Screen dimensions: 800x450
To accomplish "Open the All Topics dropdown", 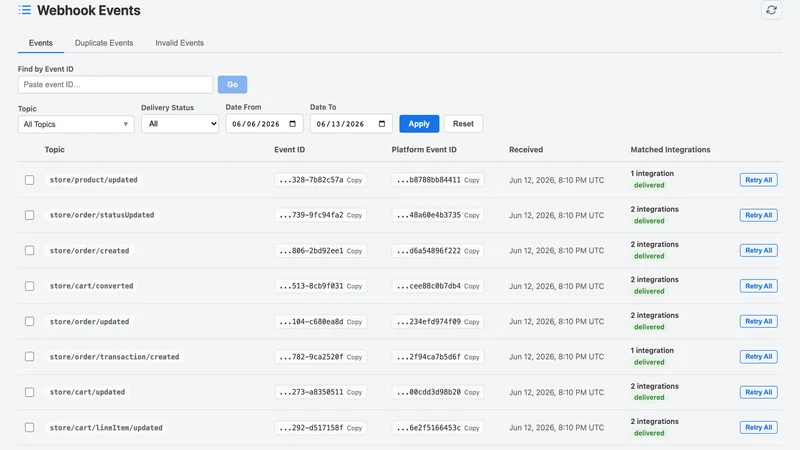I will [76, 124].
